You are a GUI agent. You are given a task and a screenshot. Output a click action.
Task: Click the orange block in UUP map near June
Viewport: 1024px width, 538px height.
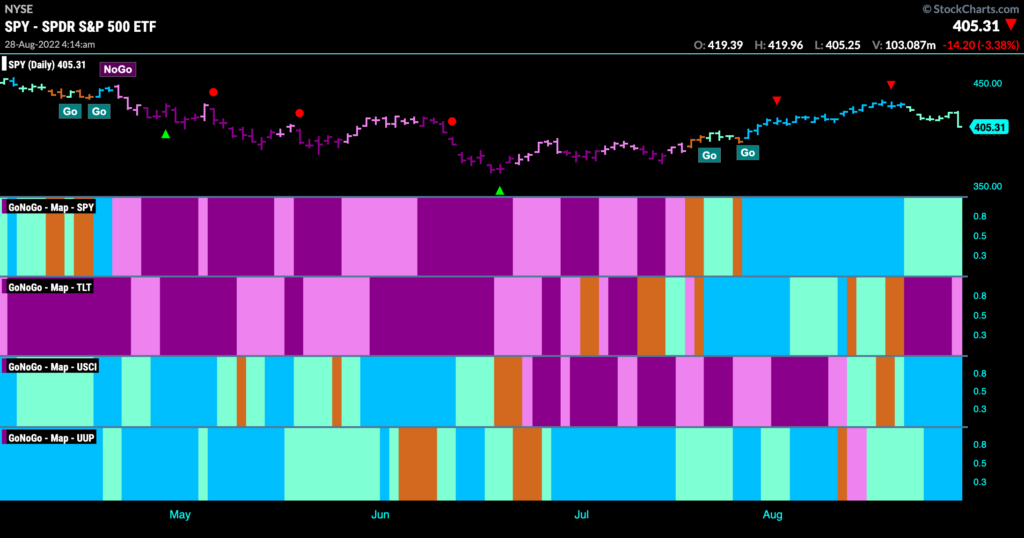pos(418,464)
